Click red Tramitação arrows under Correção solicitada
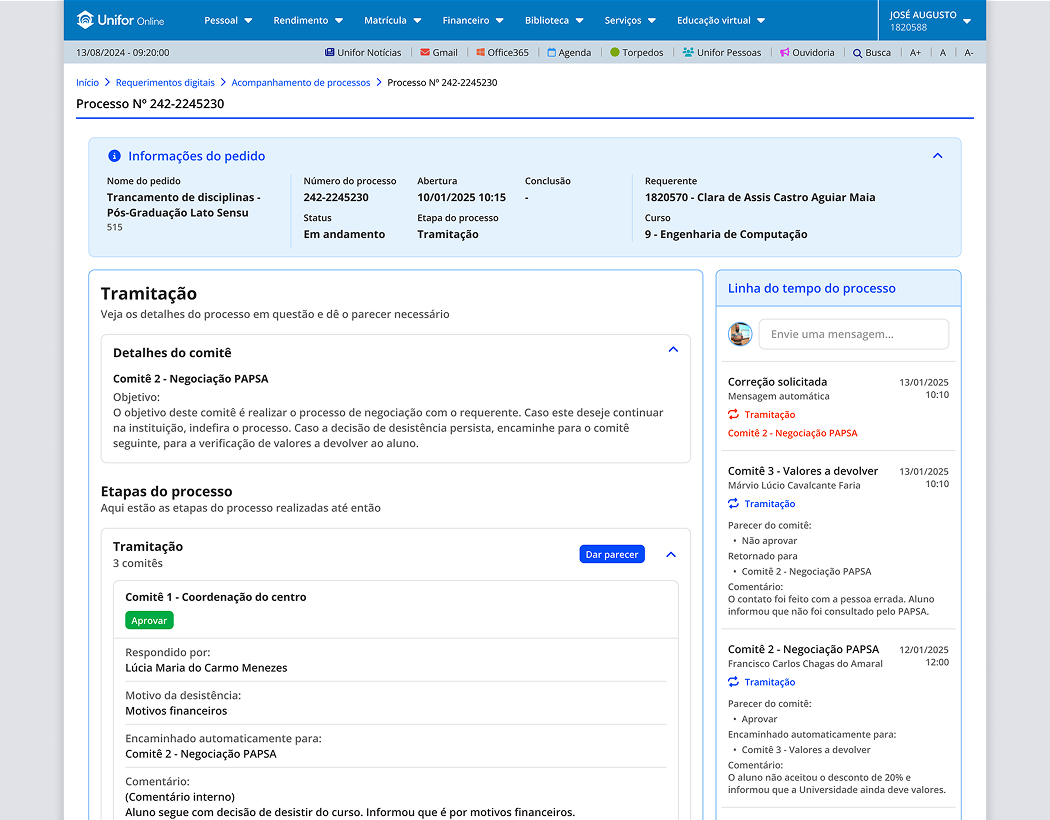This screenshot has height=820, width=1050. pos(733,414)
